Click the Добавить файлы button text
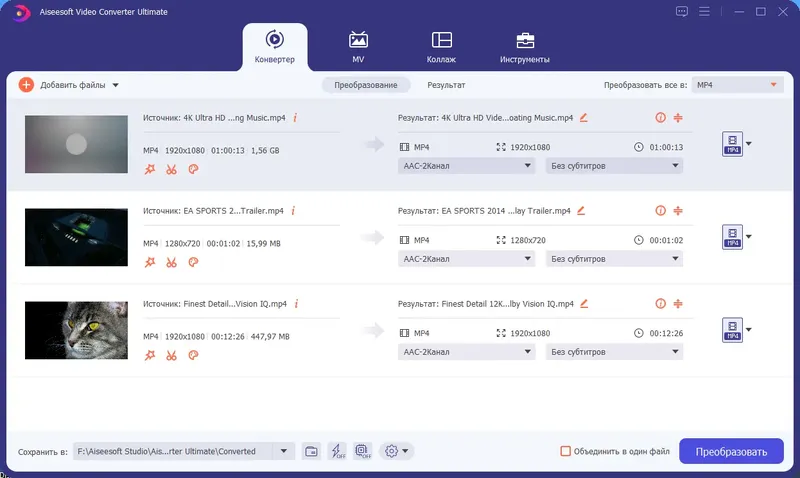 click(73, 85)
